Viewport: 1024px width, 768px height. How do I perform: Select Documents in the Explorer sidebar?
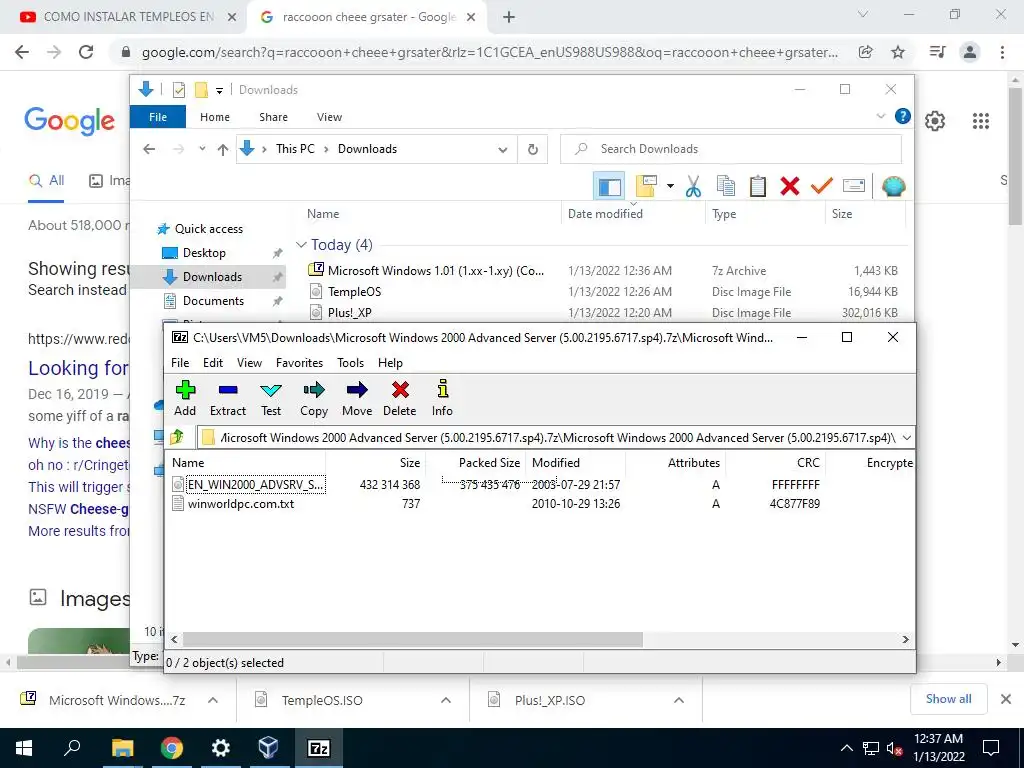[x=213, y=300]
